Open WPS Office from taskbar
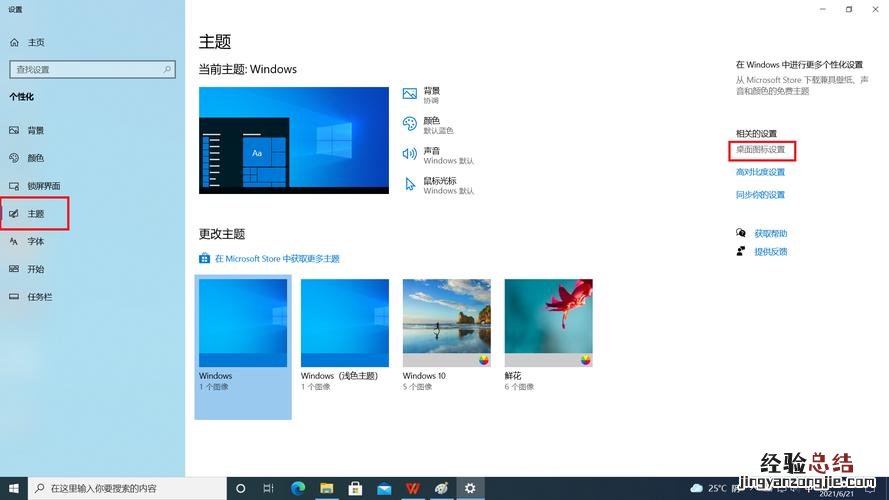The height and width of the screenshot is (500, 889). tap(413, 488)
